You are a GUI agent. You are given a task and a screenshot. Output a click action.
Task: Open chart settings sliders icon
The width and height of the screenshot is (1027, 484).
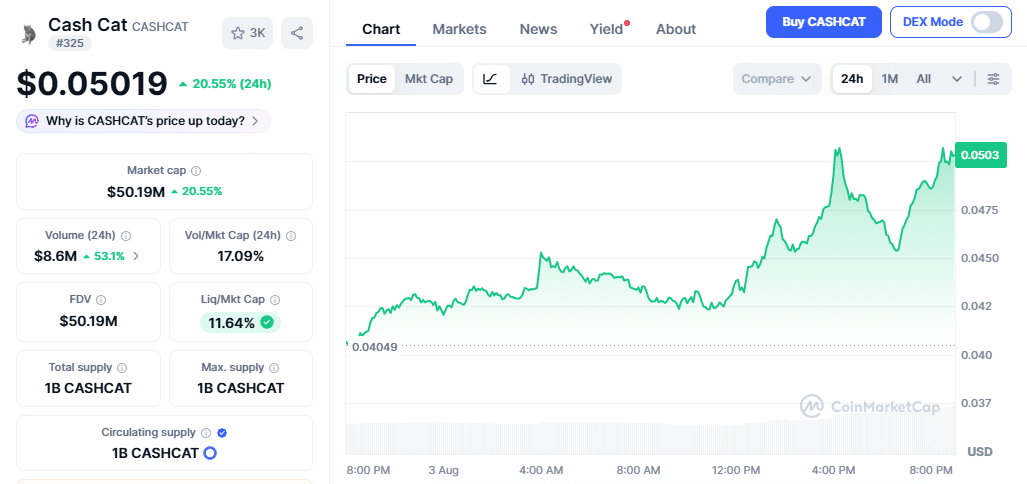pyautogui.click(x=994, y=79)
